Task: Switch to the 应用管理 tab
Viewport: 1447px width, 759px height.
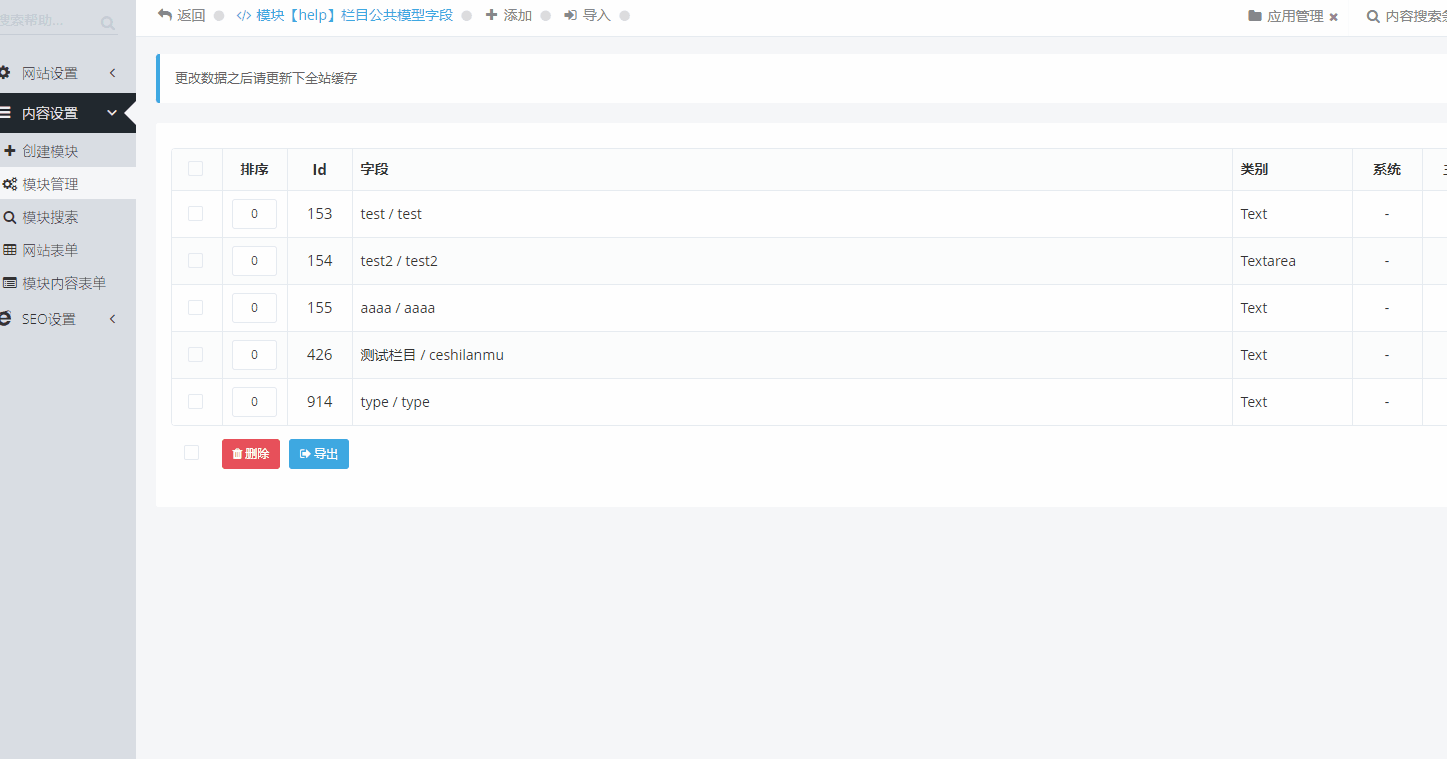Action: pos(1295,16)
